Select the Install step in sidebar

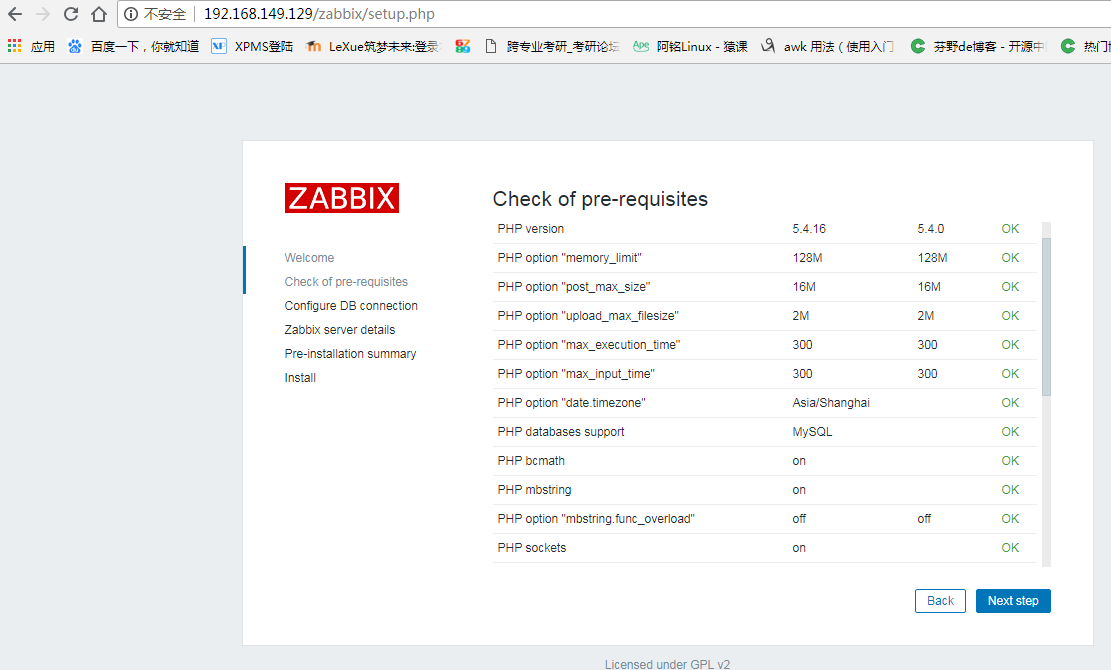pos(300,378)
